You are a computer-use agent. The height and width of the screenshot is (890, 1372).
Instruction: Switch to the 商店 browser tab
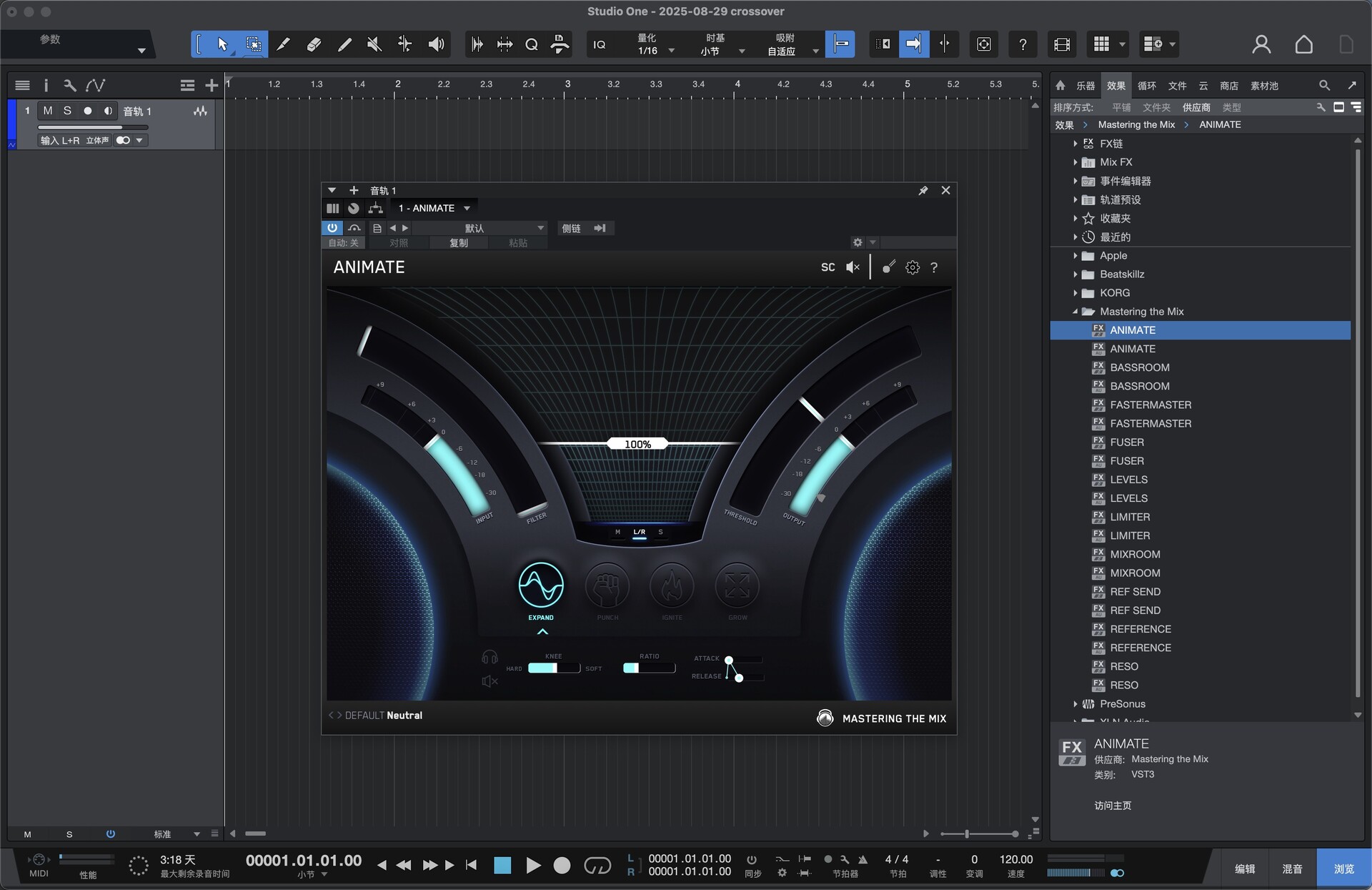pyautogui.click(x=1229, y=86)
